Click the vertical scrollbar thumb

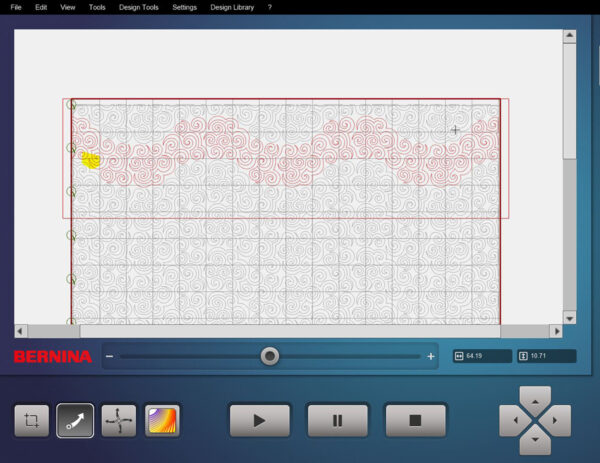pos(569,101)
